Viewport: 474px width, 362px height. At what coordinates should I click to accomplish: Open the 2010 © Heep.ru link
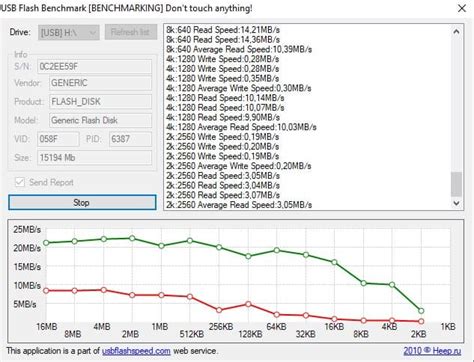(432, 351)
